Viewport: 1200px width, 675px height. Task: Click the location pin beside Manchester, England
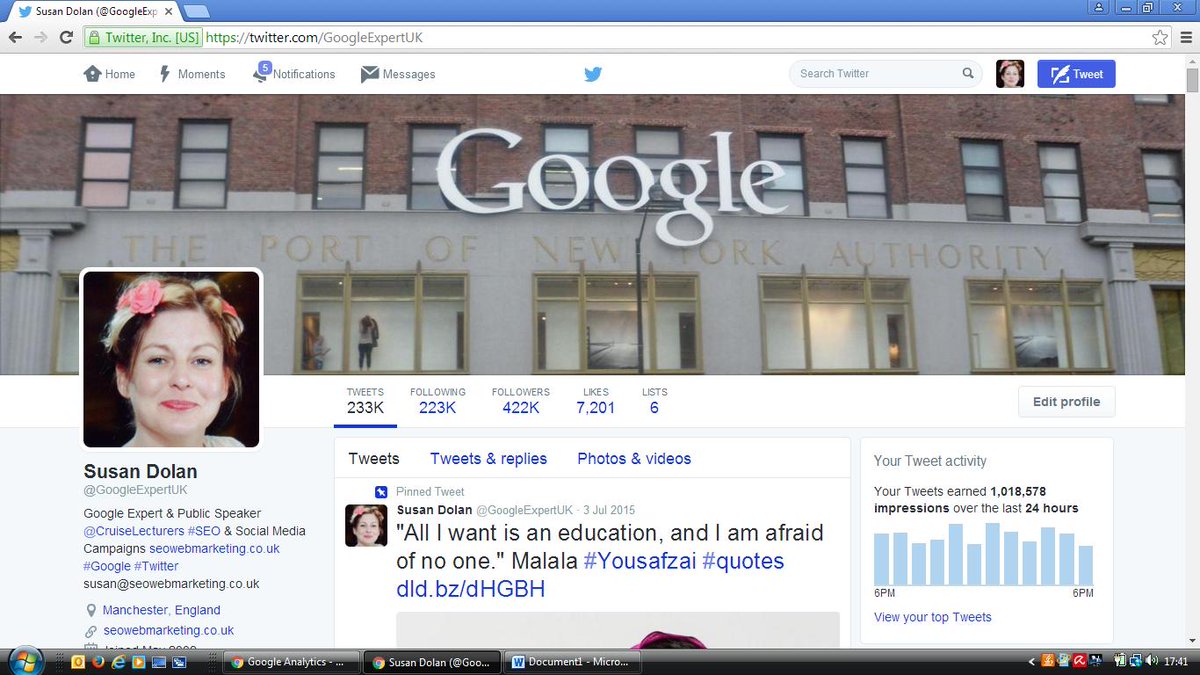click(x=91, y=610)
